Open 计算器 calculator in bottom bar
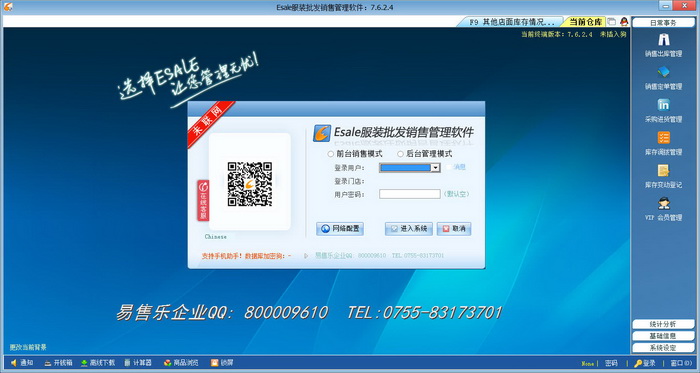Image resolution: width=700 pixels, height=373 pixels. [138, 363]
